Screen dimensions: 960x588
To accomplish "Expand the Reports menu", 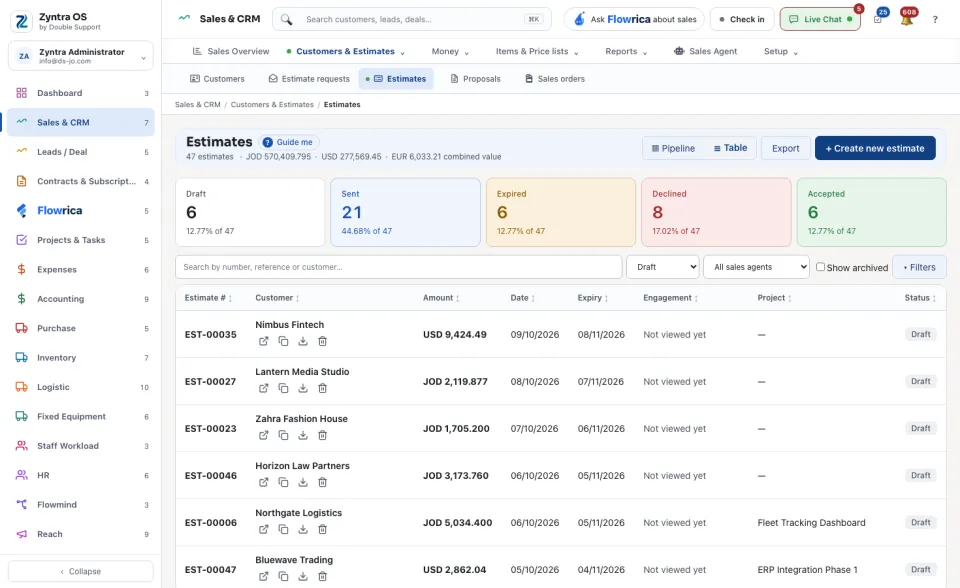I will 626,51.
